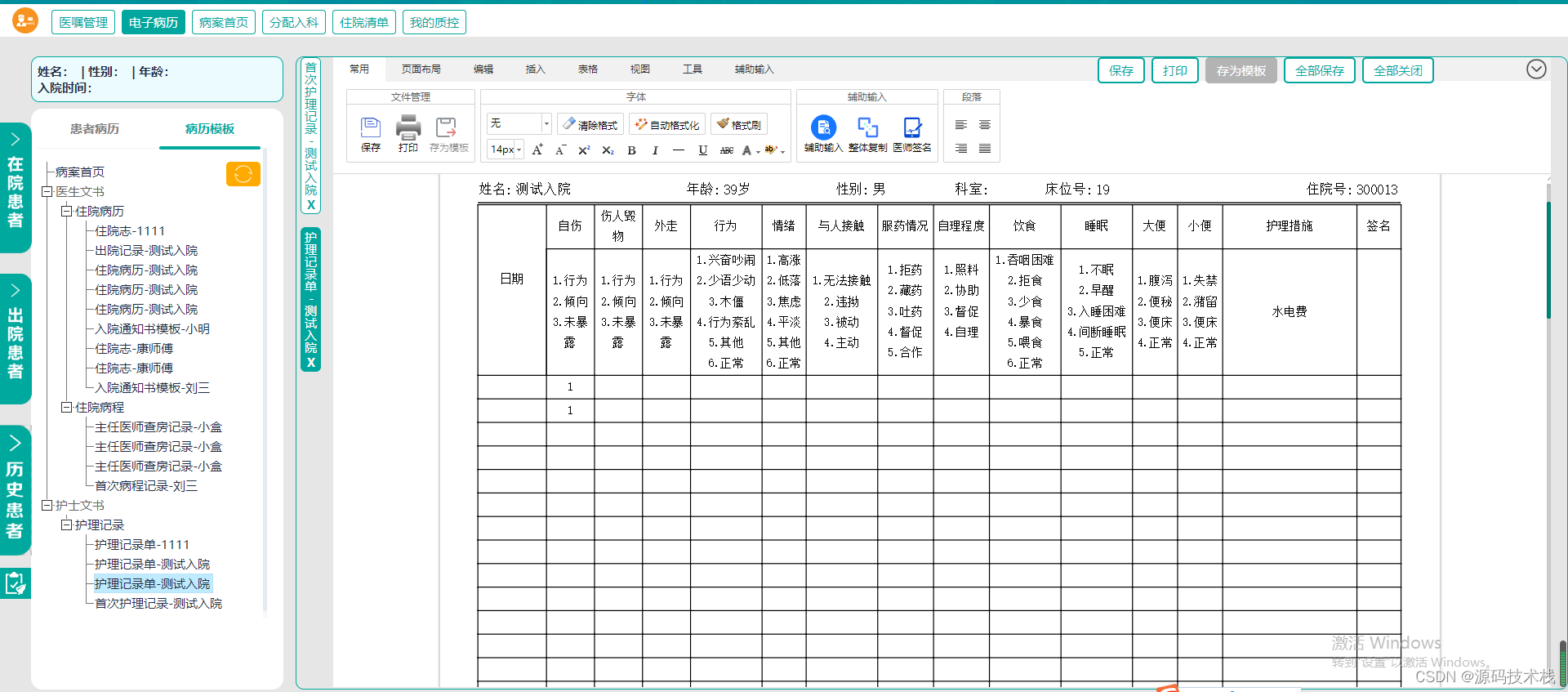Image resolution: width=1568 pixels, height=692 pixels.
Task: Click the user avatar icon
Action: 25,20
